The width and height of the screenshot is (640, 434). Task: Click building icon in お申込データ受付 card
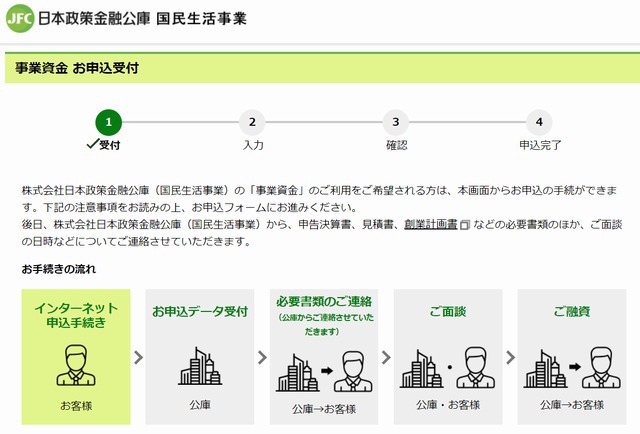200,366
